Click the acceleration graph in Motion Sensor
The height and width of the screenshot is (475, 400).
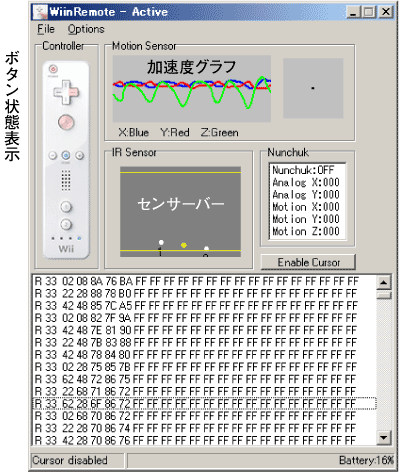click(x=192, y=89)
